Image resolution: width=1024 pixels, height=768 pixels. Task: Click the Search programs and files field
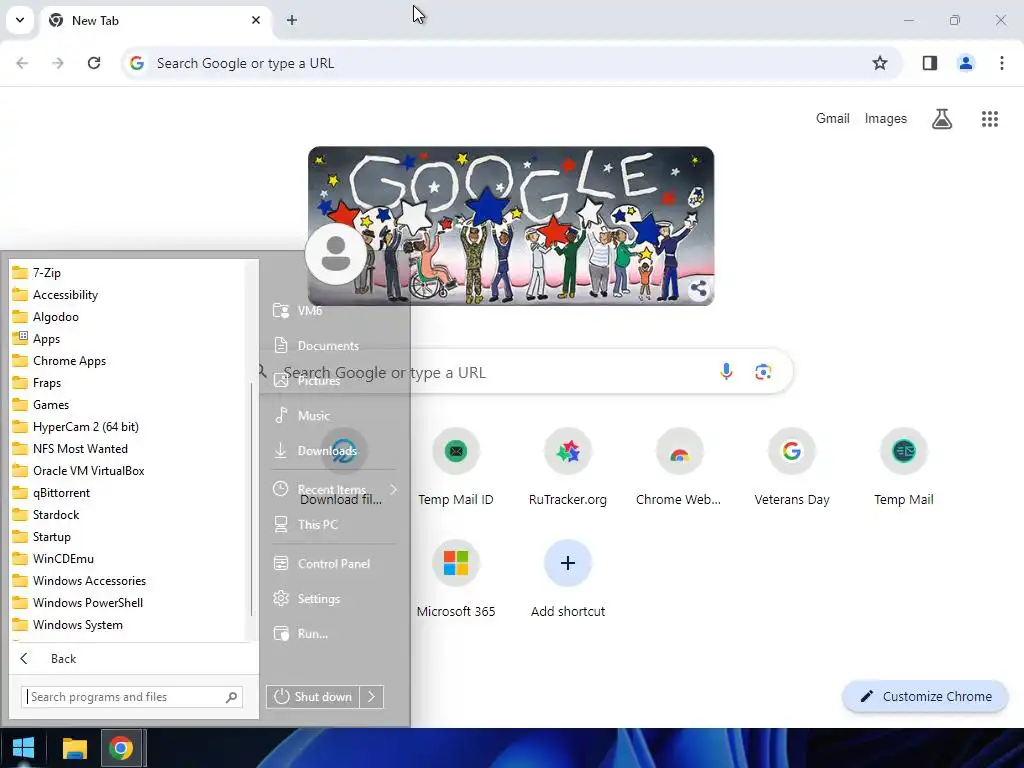click(x=132, y=697)
